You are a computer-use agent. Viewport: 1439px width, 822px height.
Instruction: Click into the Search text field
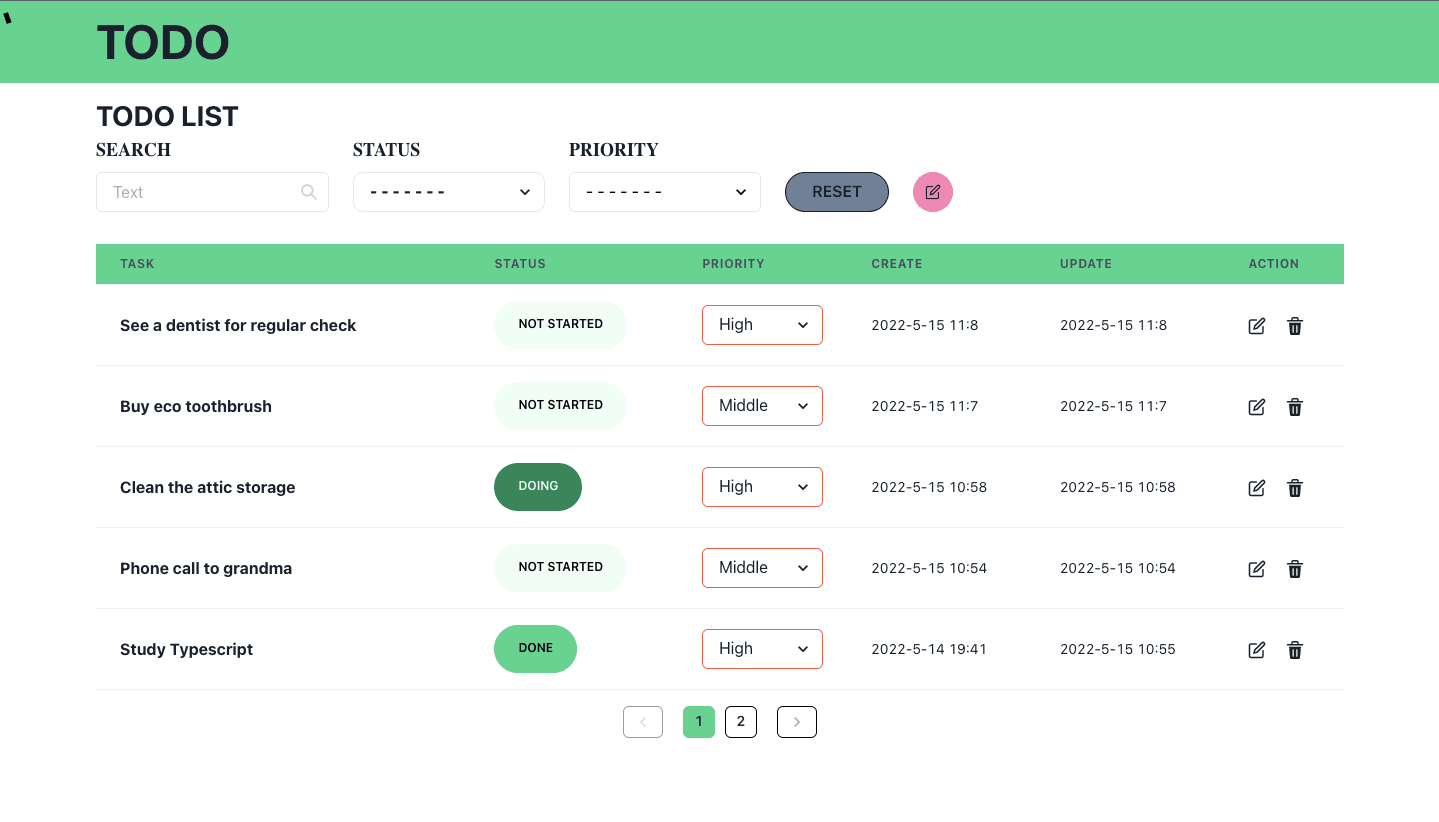(x=200, y=192)
